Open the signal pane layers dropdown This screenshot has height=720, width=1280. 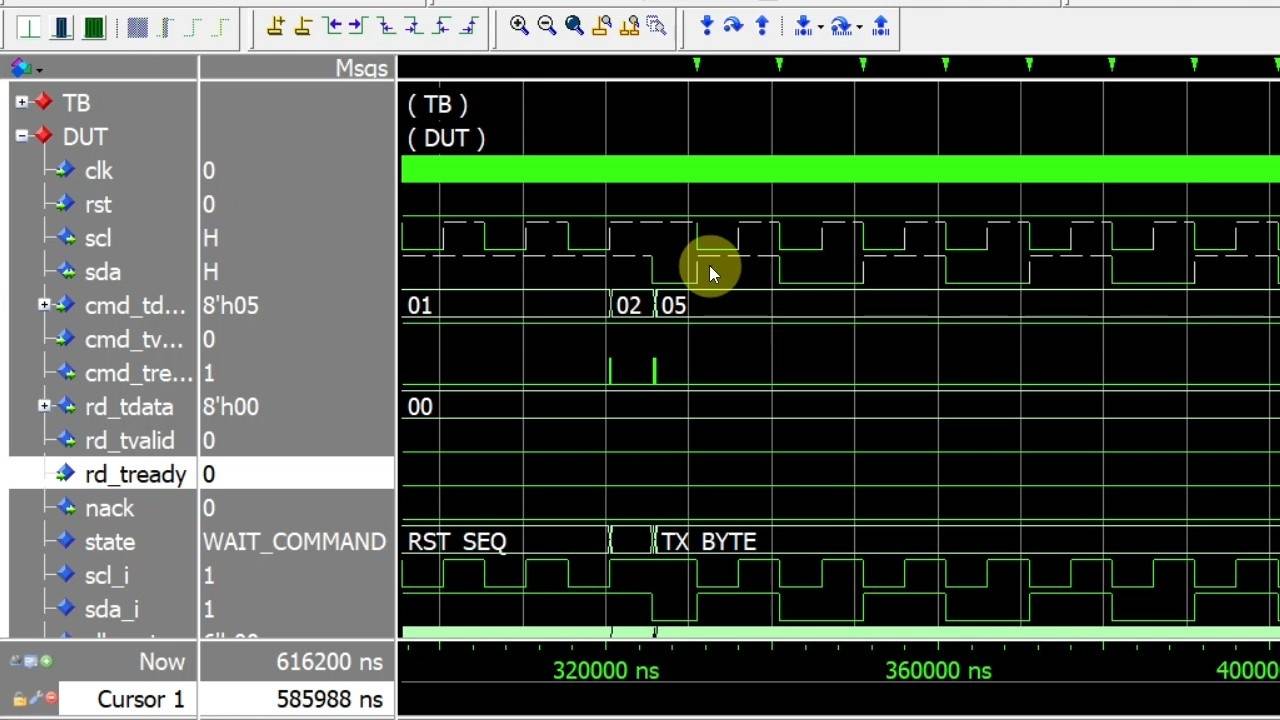coord(39,69)
